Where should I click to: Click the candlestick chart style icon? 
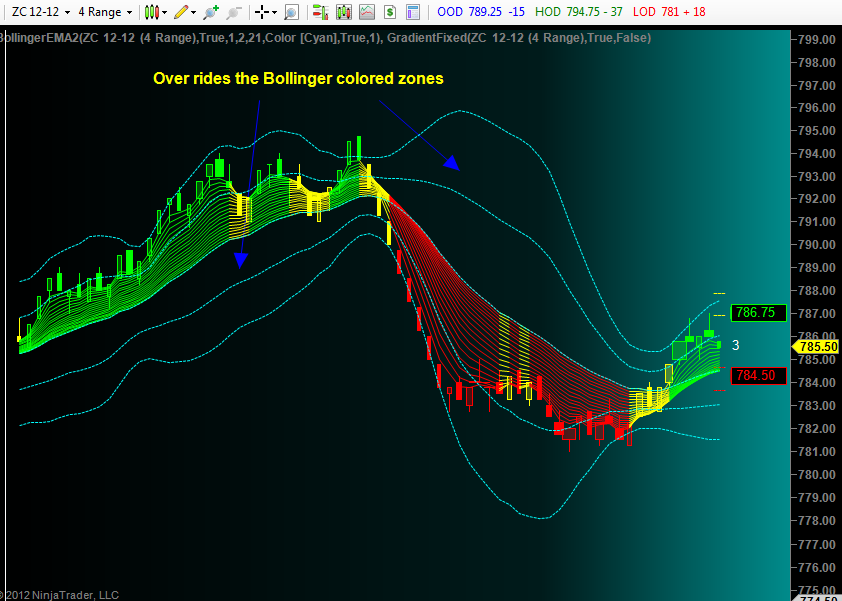click(x=152, y=12)
